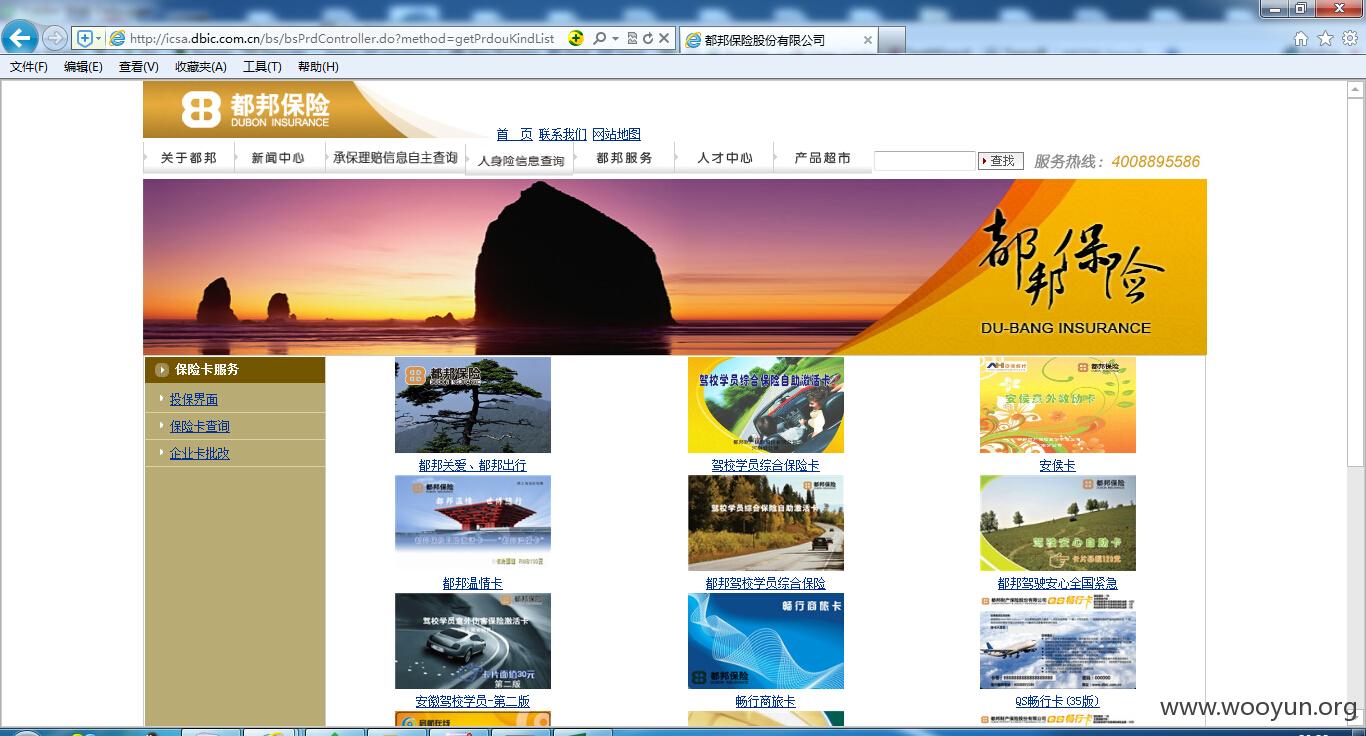The image size is (1366, 736).
Task: Open the 驾校学员综合保险卡 text link
Action: [766, 465]
